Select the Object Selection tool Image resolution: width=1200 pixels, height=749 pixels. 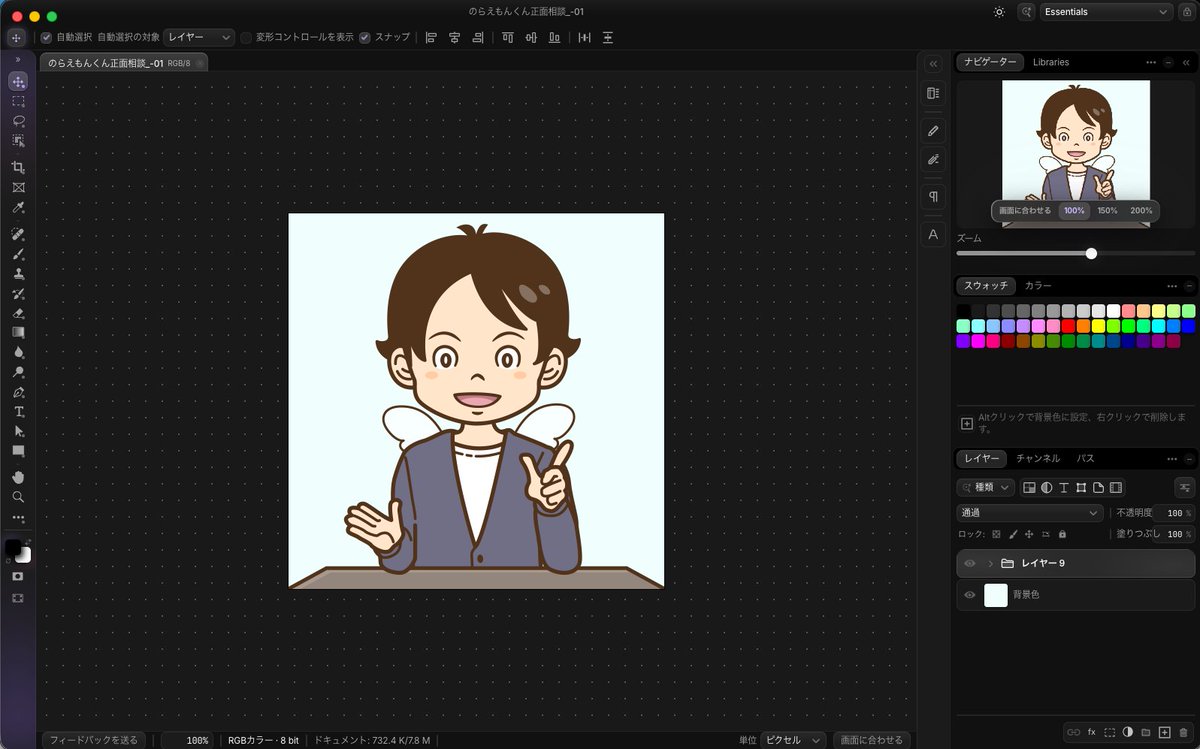18,141
